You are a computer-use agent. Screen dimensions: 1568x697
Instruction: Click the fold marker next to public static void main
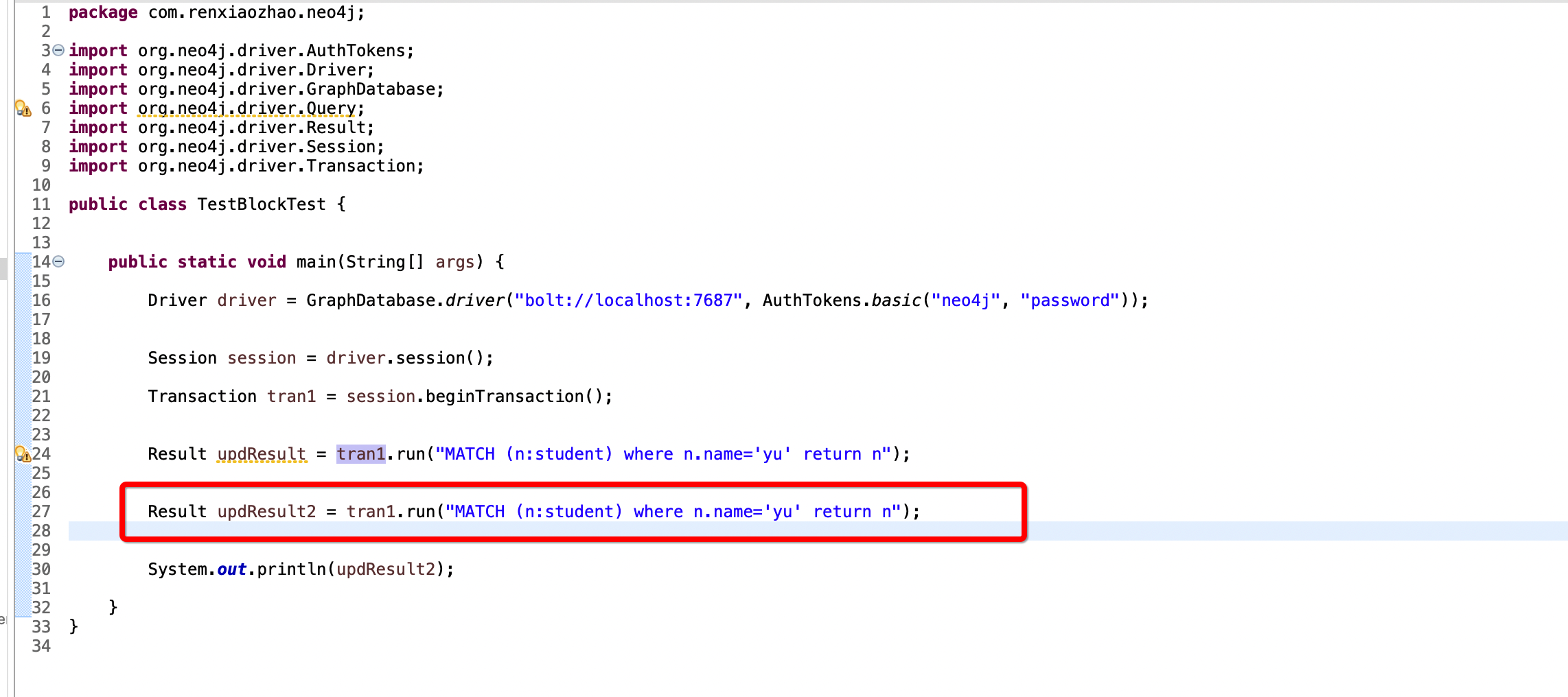(58, 260)
